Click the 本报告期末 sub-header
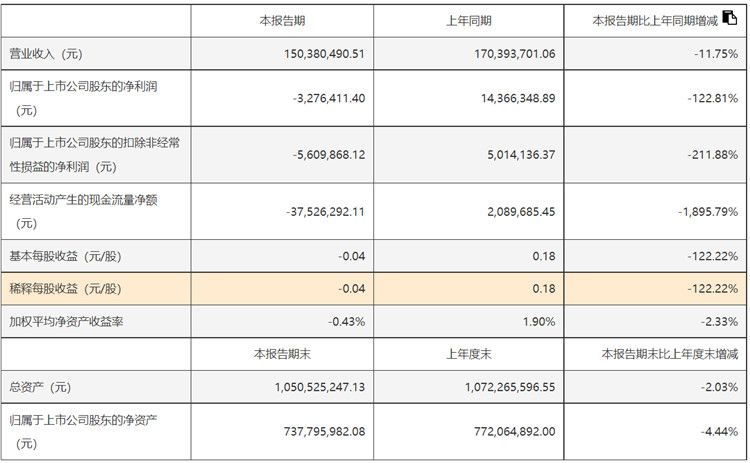Image resolution: width=750 pixels, height=463 pixels. coord(281,354)
